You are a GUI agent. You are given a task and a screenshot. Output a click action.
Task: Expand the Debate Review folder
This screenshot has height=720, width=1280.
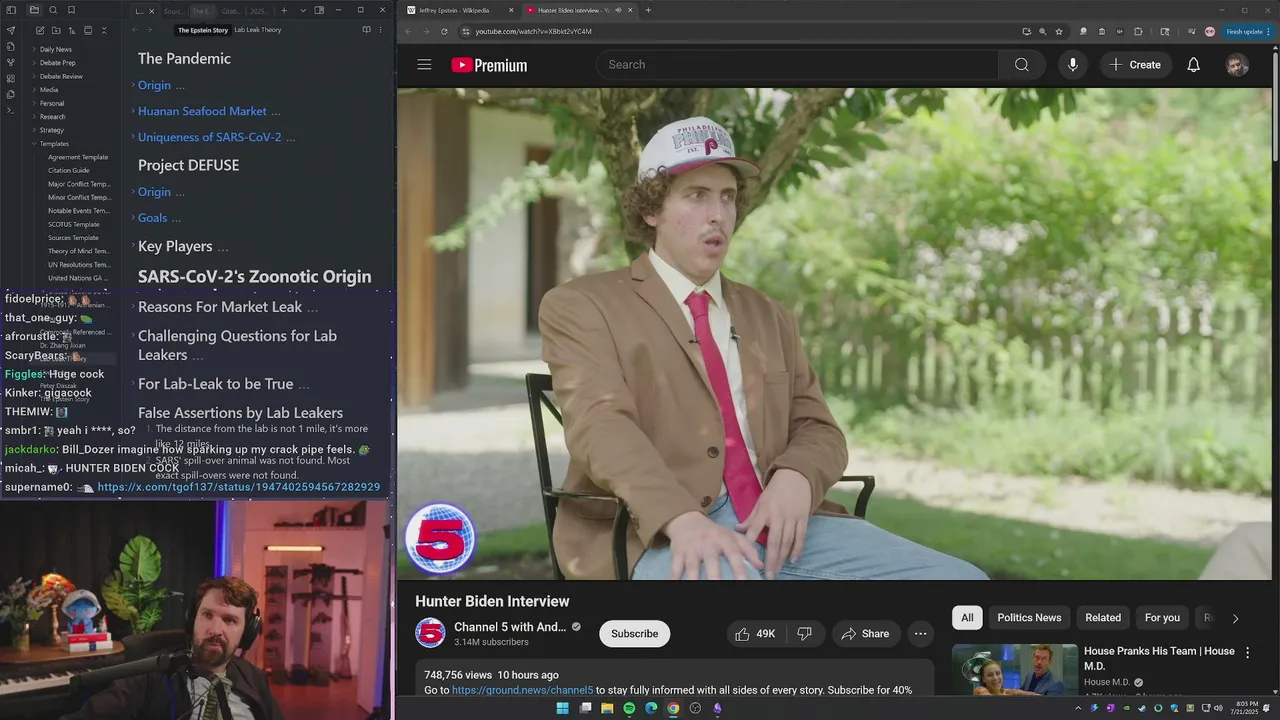pyautogui.click(x=61, y=76)
